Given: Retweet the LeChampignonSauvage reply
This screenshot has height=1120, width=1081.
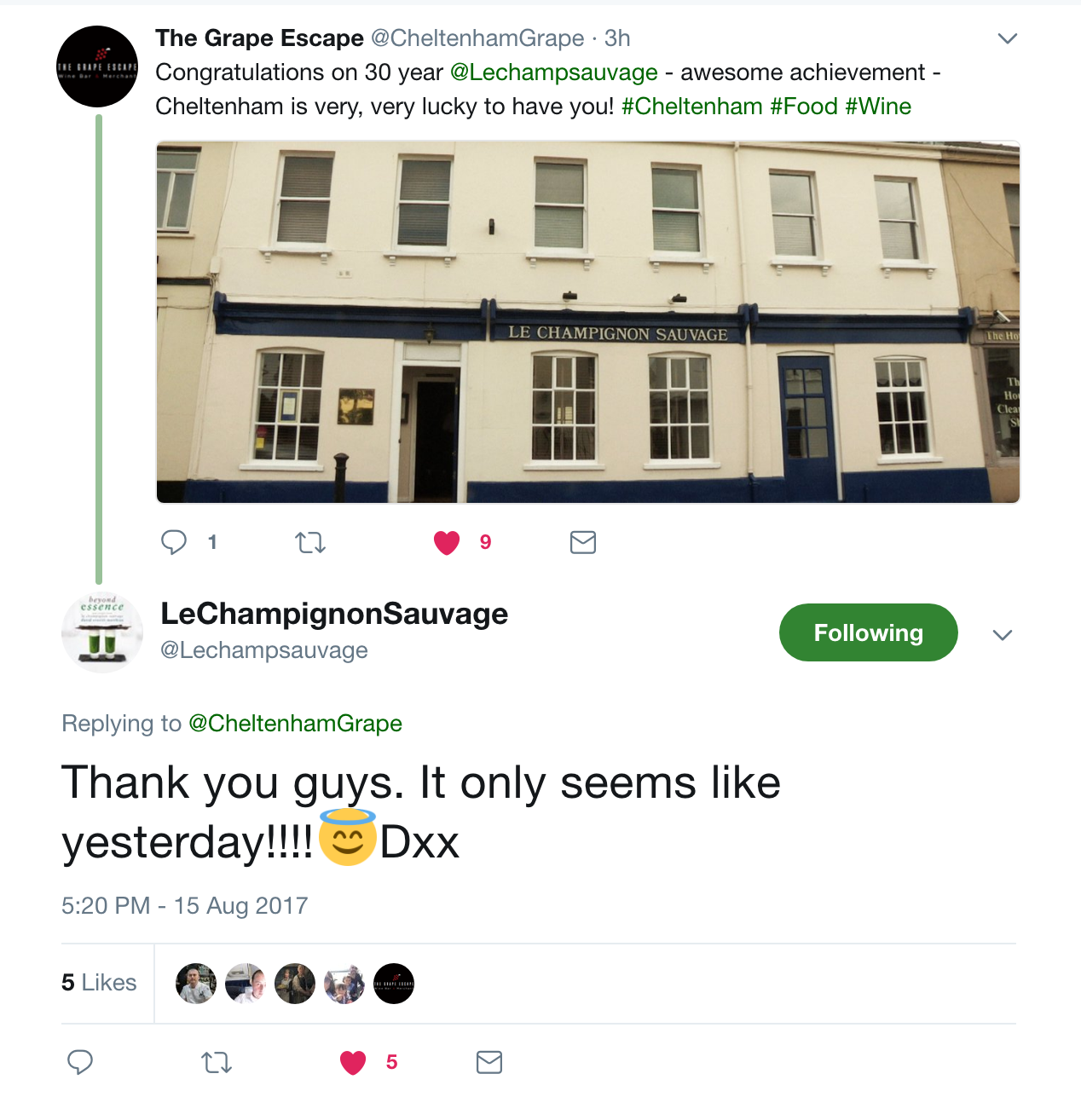Looking at the screenshot, I should click(x=217, y=1062).
